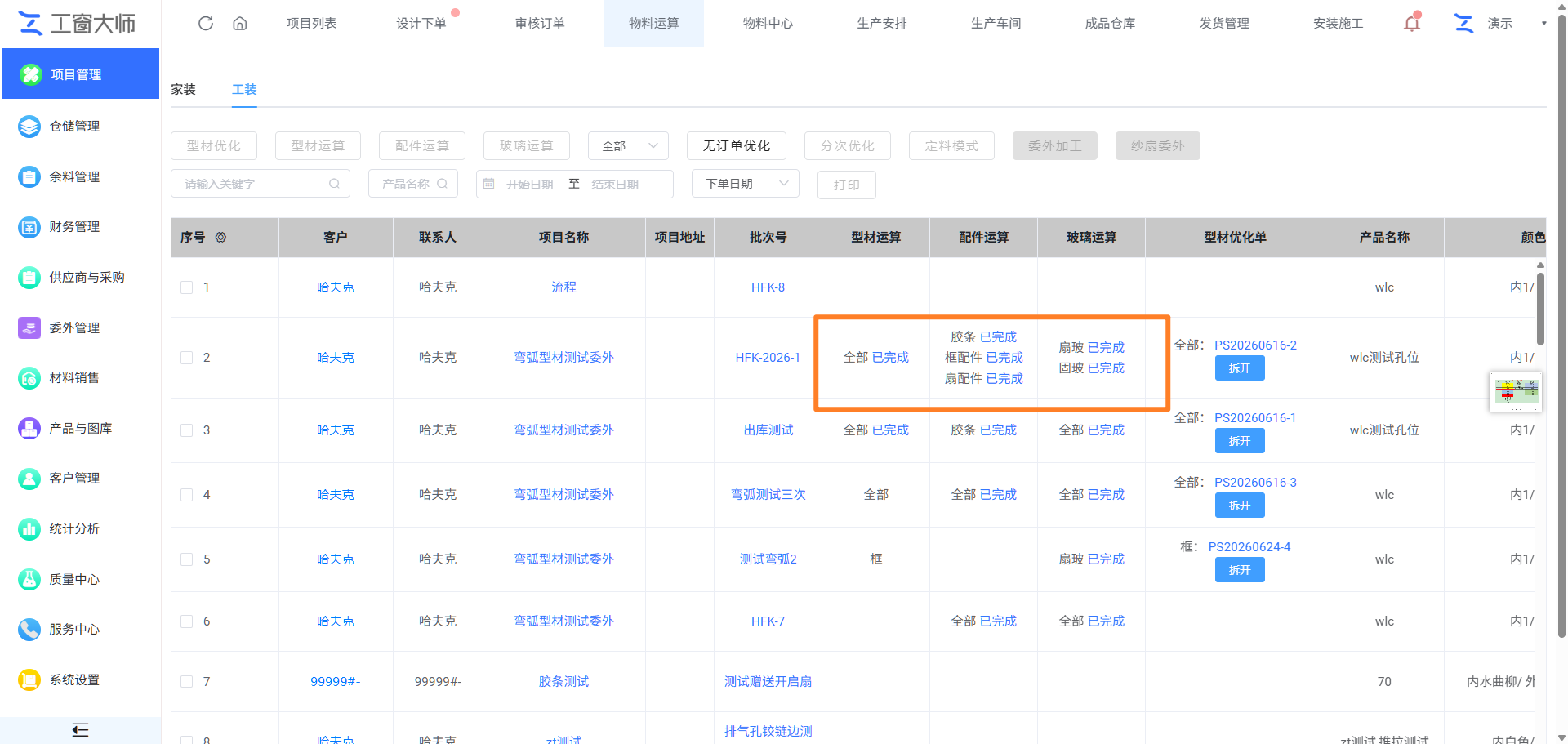Image resolution: width=1568 pixels, height=744 pixels.
Task: Open 设计下单 top menu
Action: [421, 23]
